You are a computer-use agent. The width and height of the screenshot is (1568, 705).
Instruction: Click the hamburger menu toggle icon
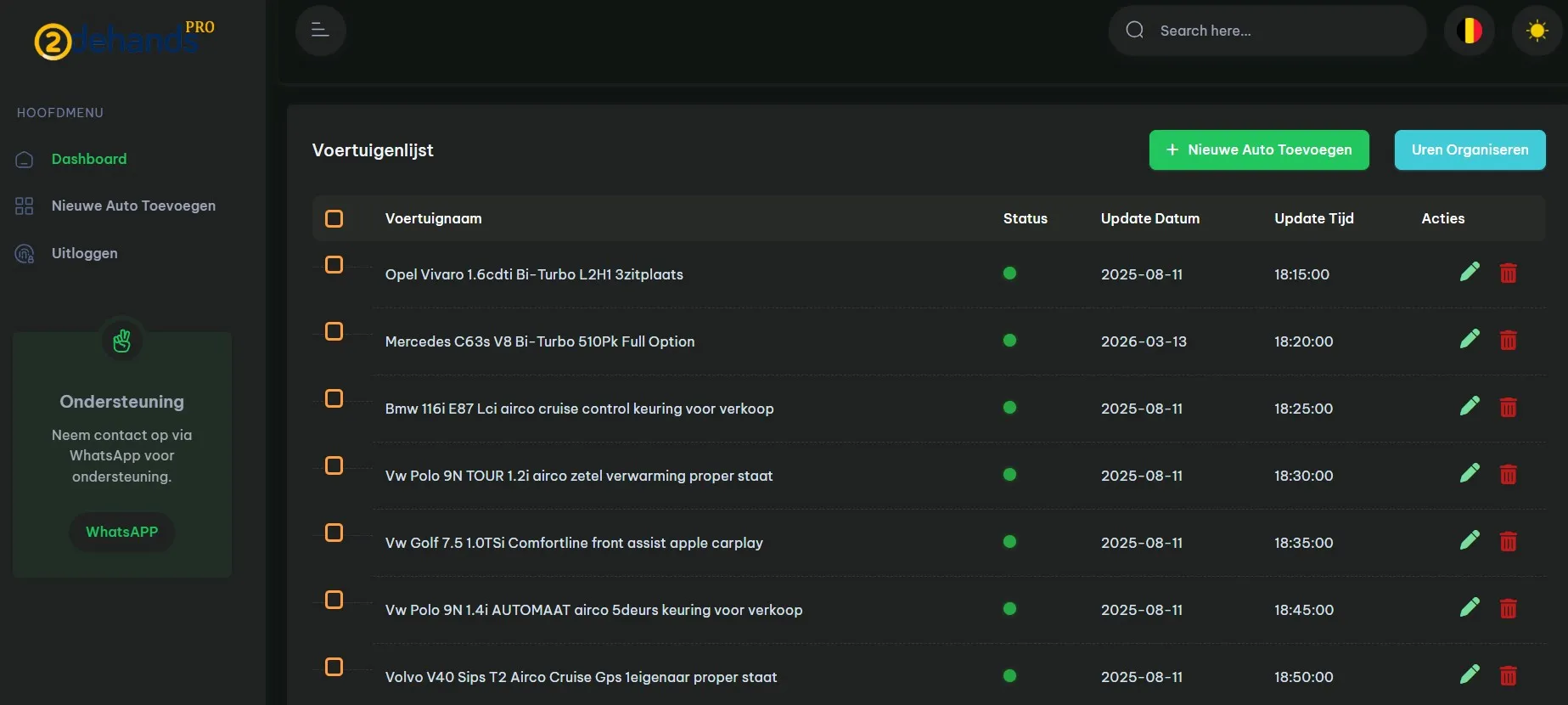coord(320,31)
